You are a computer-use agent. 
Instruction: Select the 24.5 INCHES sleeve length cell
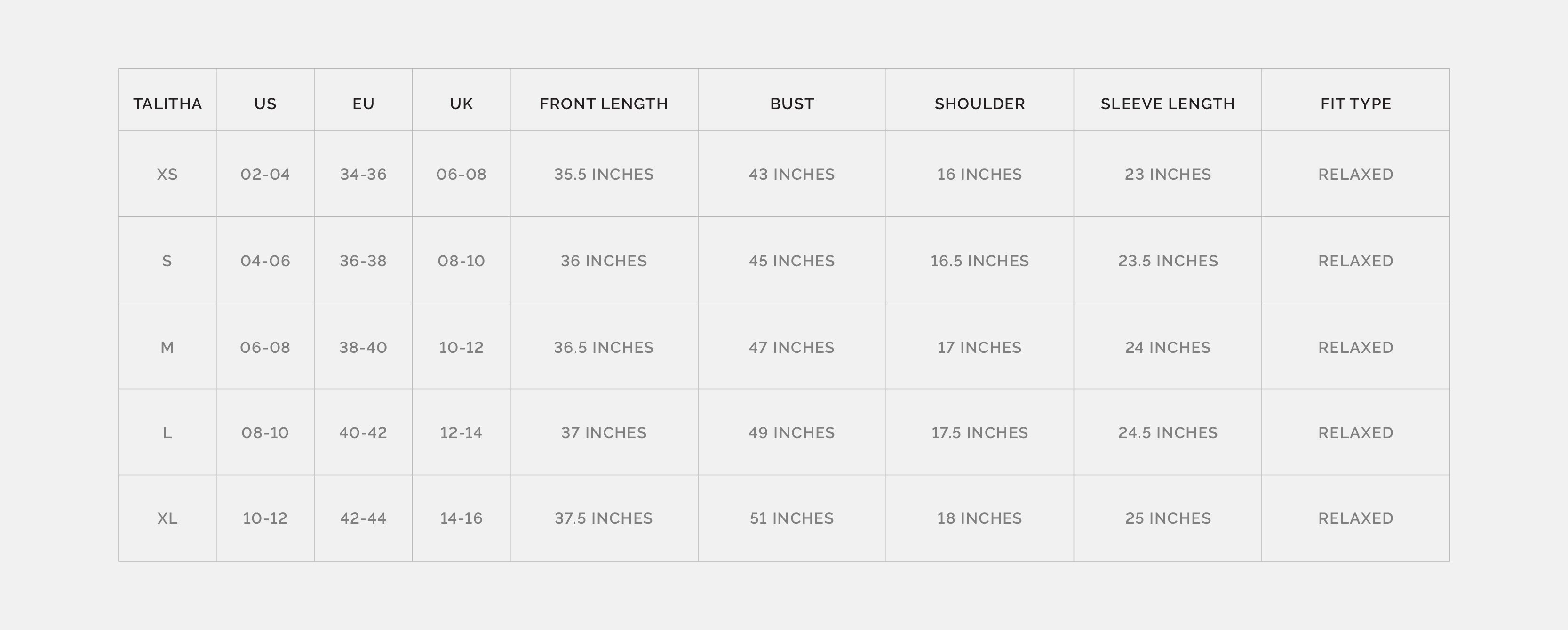tap(1167, 433)
